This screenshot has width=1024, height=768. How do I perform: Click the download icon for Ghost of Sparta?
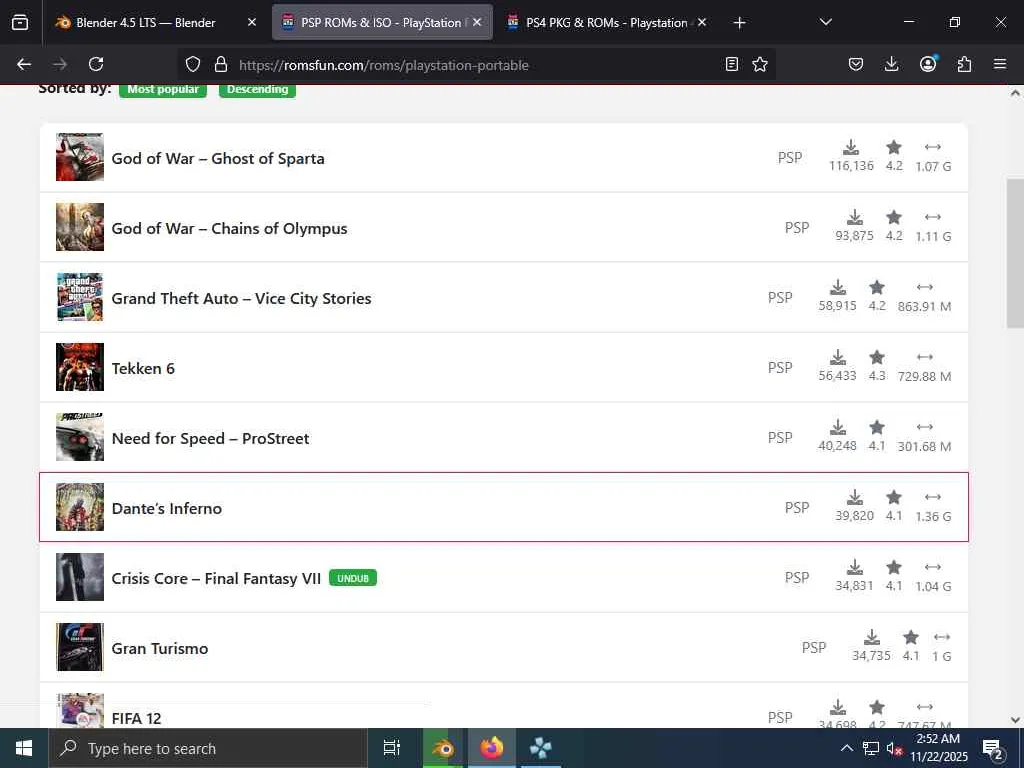pos(851,148)
